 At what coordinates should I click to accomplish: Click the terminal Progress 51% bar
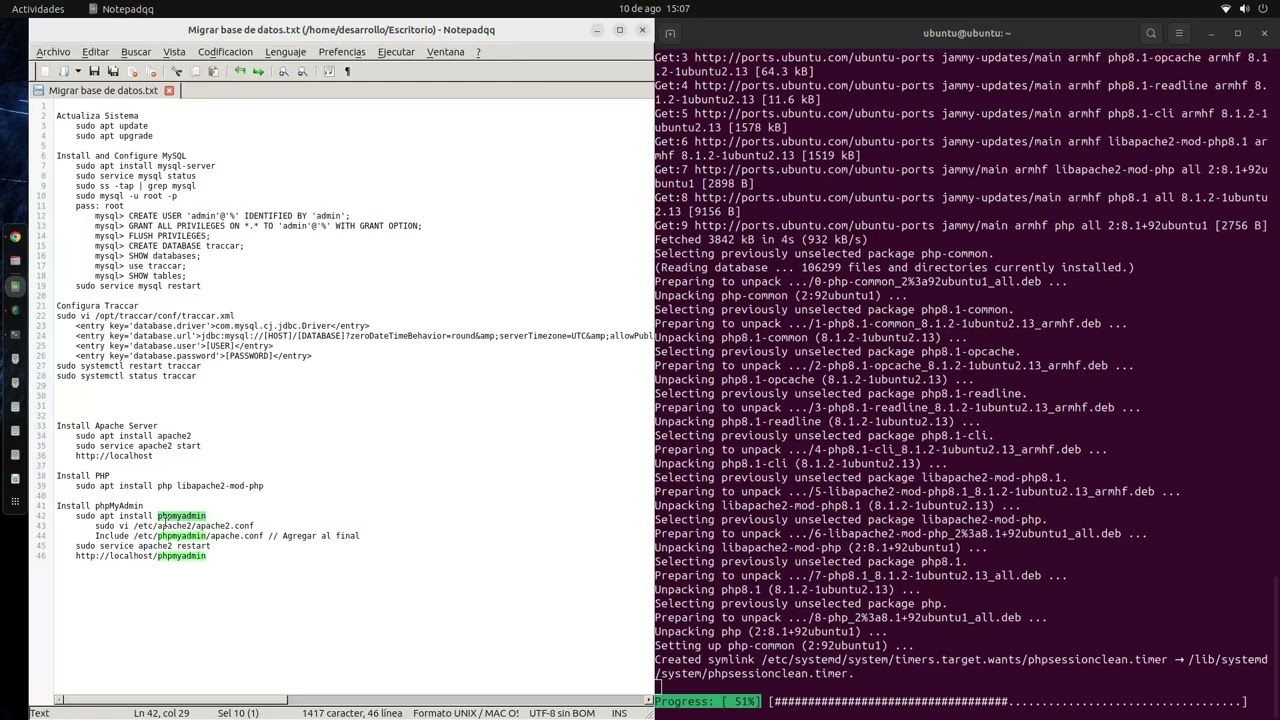[x=951, y=702]
